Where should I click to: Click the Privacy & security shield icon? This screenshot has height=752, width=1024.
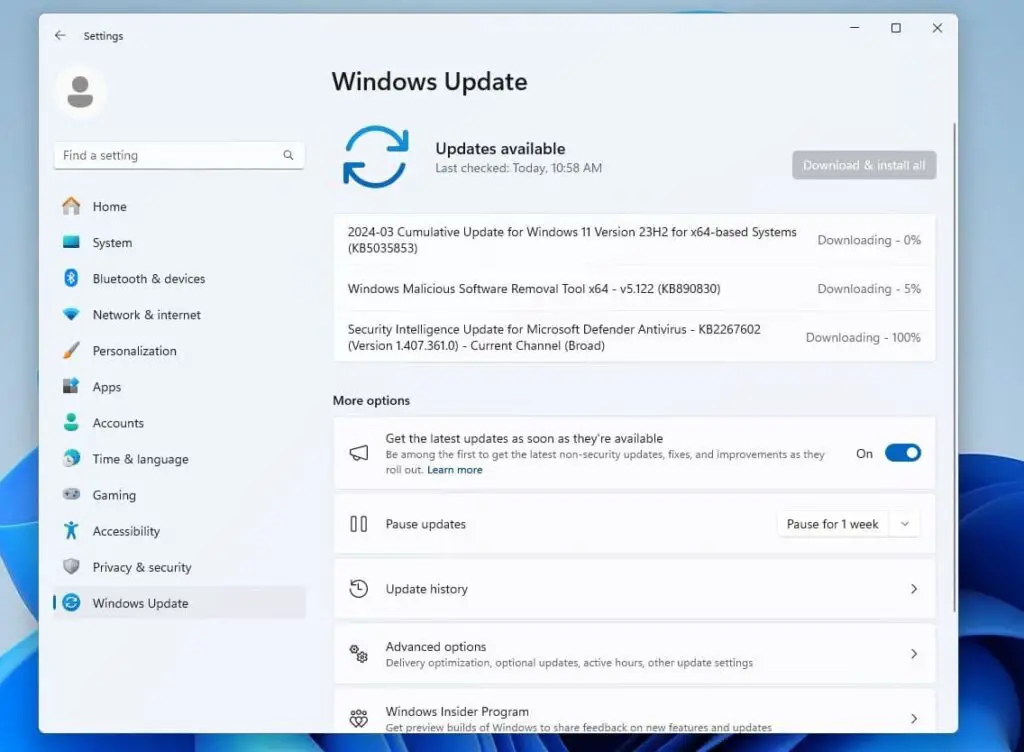(71, 567)
